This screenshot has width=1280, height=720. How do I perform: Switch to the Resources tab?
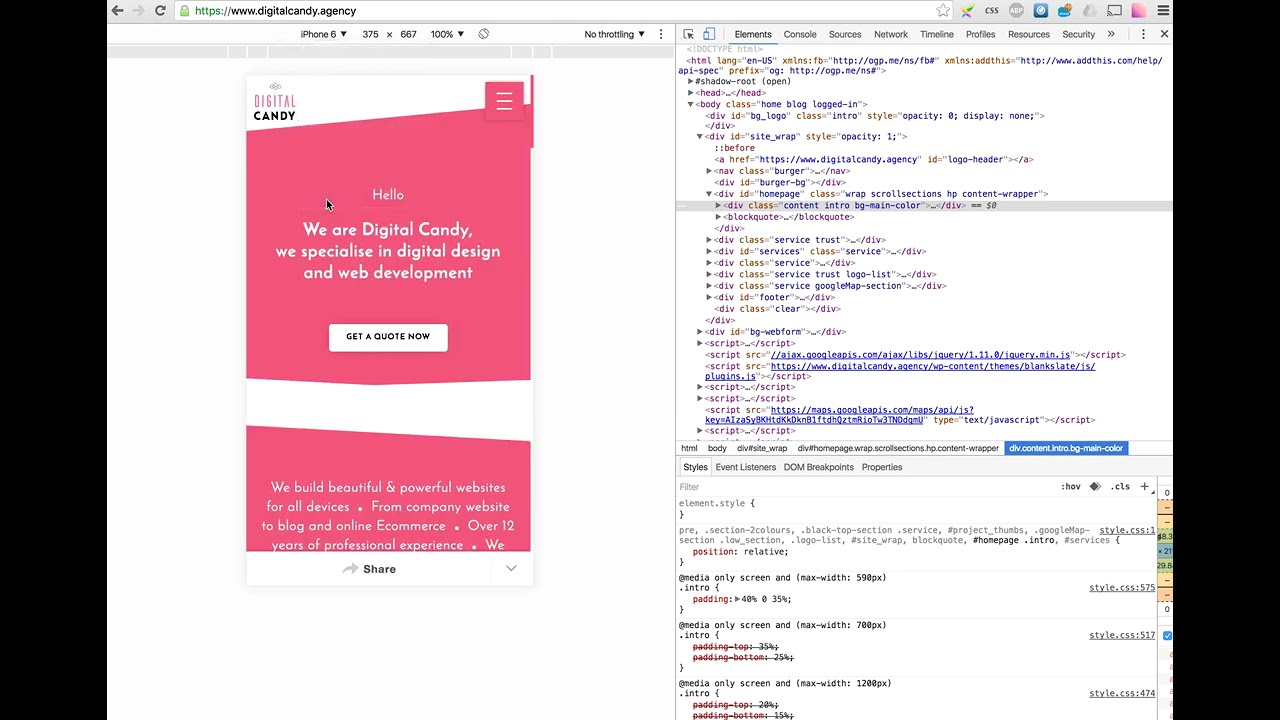pos(1029,34)
